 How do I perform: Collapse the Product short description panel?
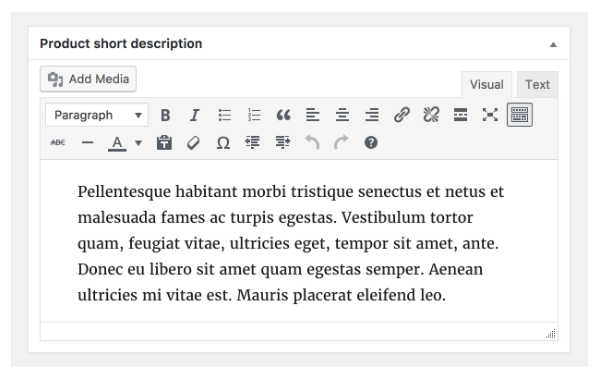click(553, 44)
